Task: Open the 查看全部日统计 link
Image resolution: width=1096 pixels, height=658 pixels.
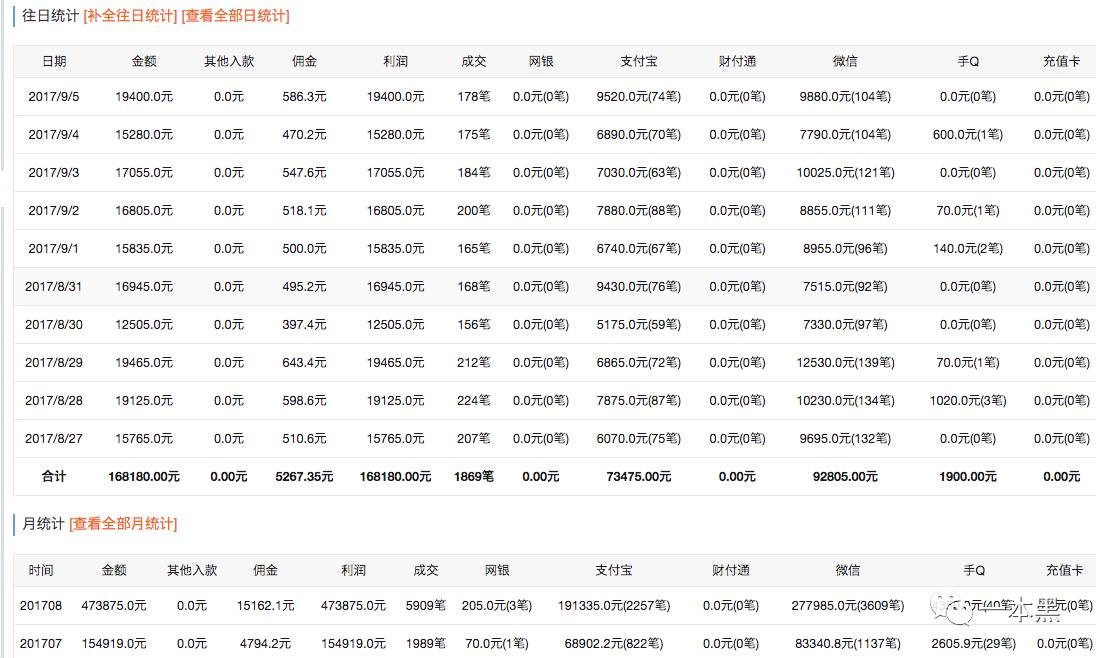Action: click(236, 15)
